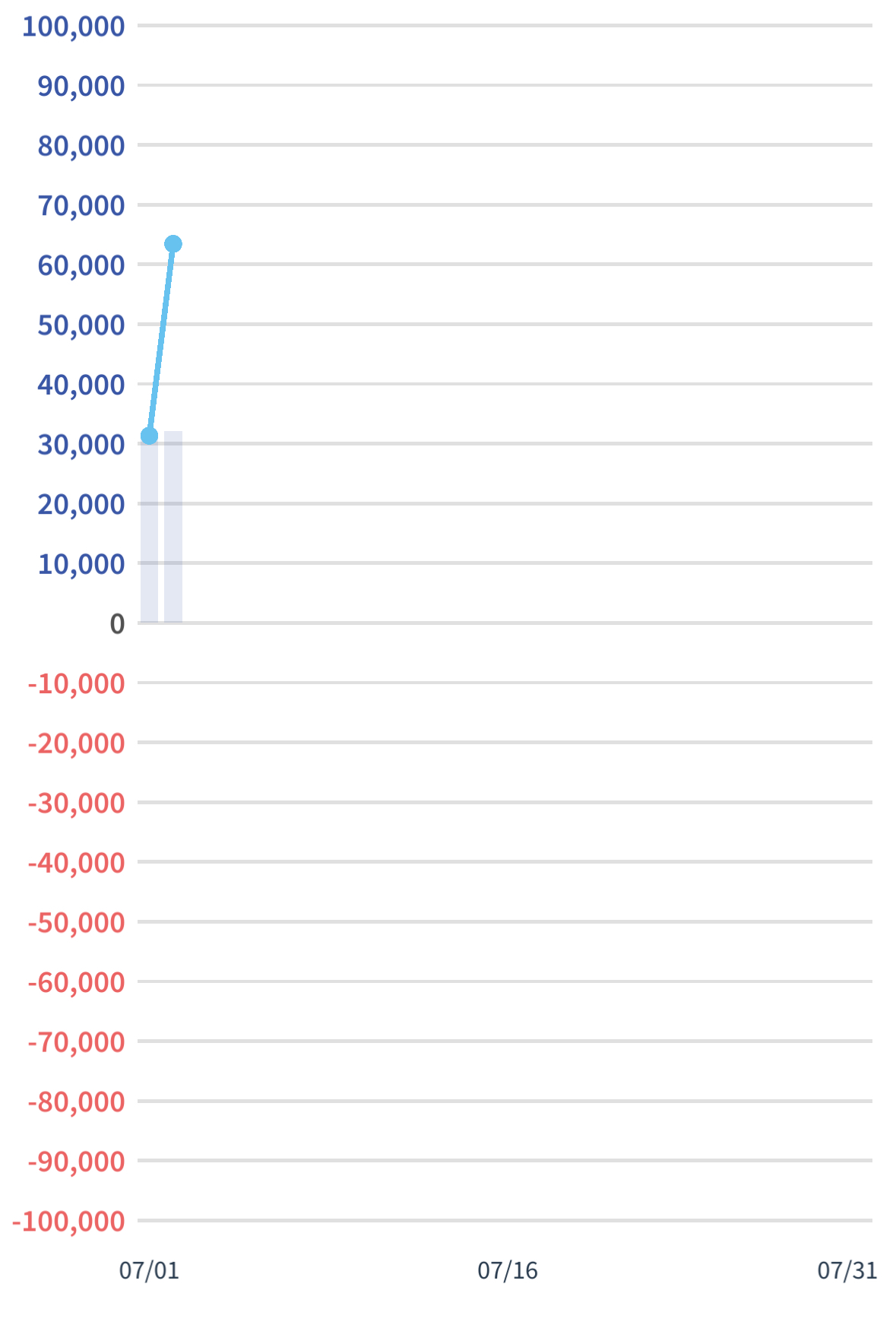Click the -80,000 axis label
The height and width of the screenshot is (1322, 896).
pyautogui.click(x=76, y=1102)
